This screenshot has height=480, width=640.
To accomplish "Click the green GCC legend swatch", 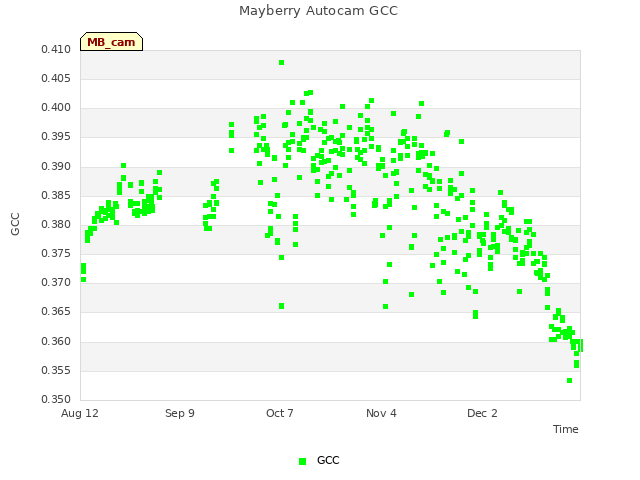I will tap(302, 461).
